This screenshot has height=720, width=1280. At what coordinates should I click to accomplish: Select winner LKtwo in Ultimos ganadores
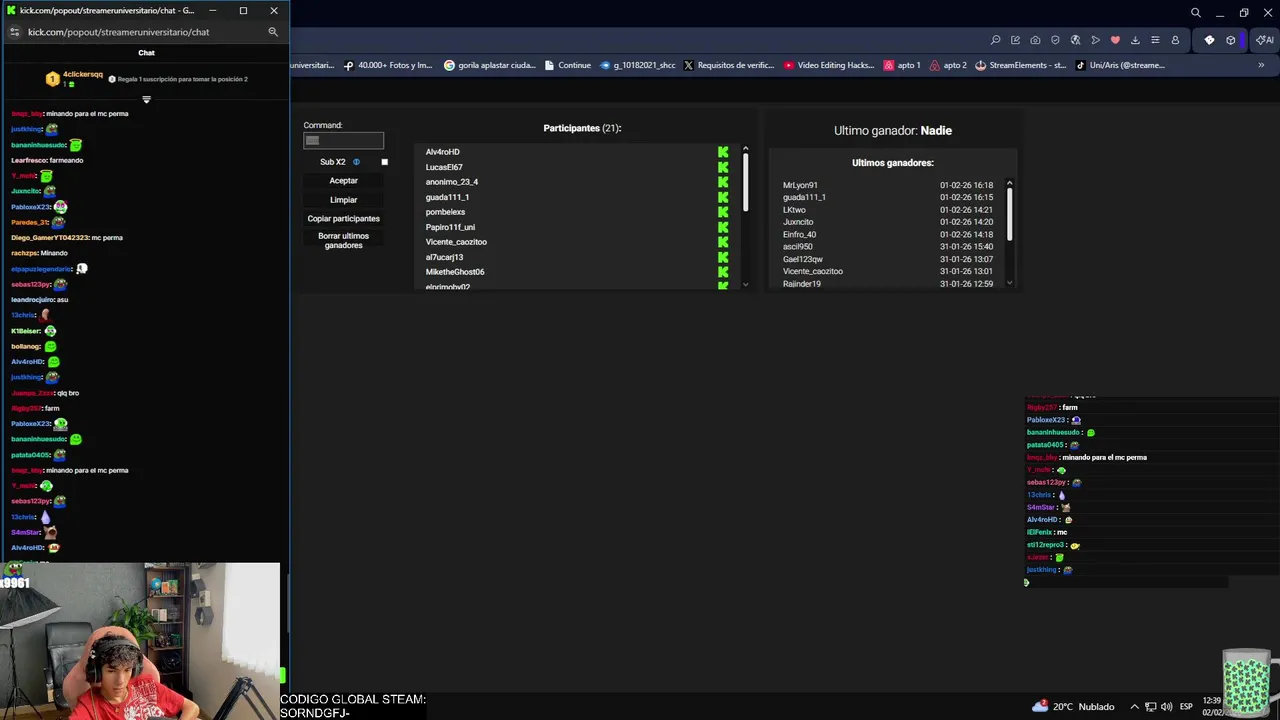[794, 210]
